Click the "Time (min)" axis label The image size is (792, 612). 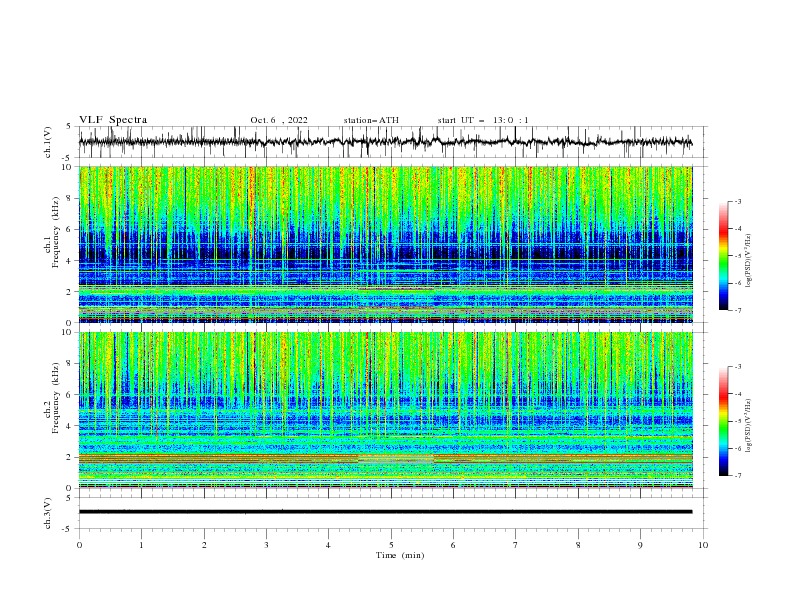coord(400,555)
